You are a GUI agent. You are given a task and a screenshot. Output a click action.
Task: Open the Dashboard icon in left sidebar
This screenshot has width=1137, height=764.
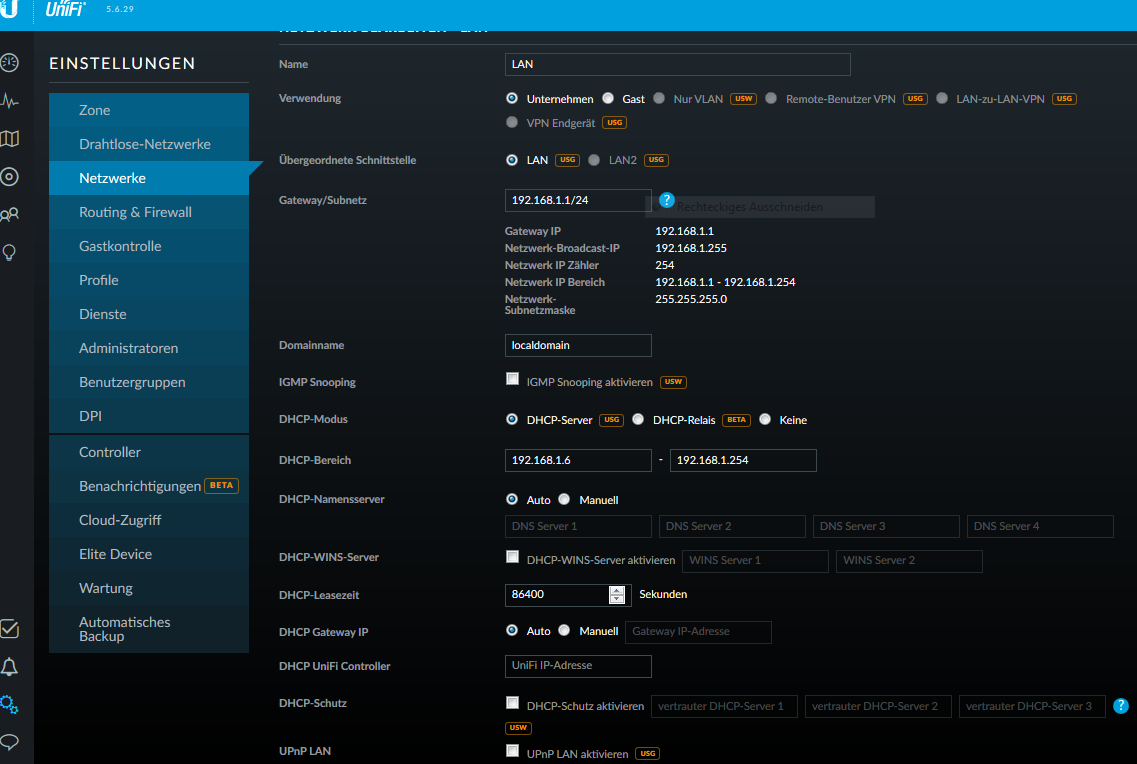click(x=9, y=63)
